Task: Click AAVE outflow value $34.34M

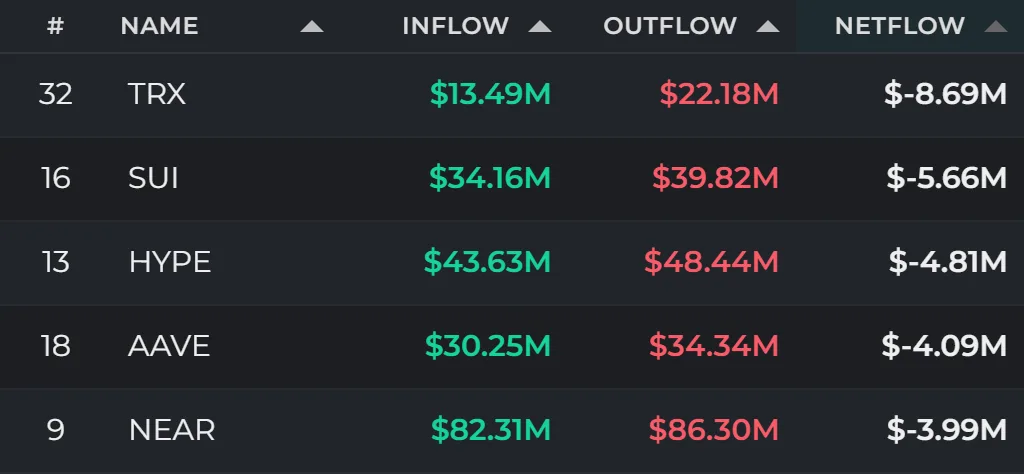Action: point(714,346)
